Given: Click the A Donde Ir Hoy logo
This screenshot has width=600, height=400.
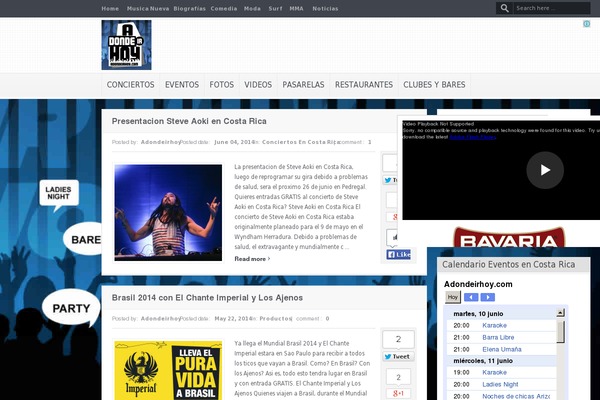Looking at the screenshot, I should 126,45.
